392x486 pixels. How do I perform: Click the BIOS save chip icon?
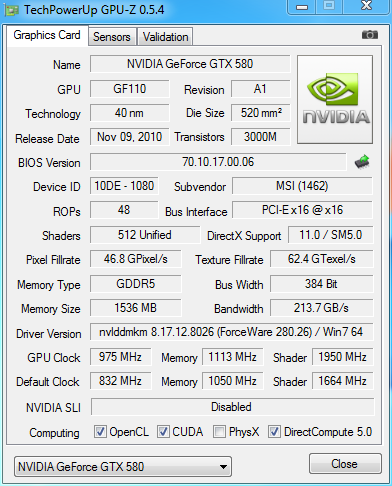[362, 162]
